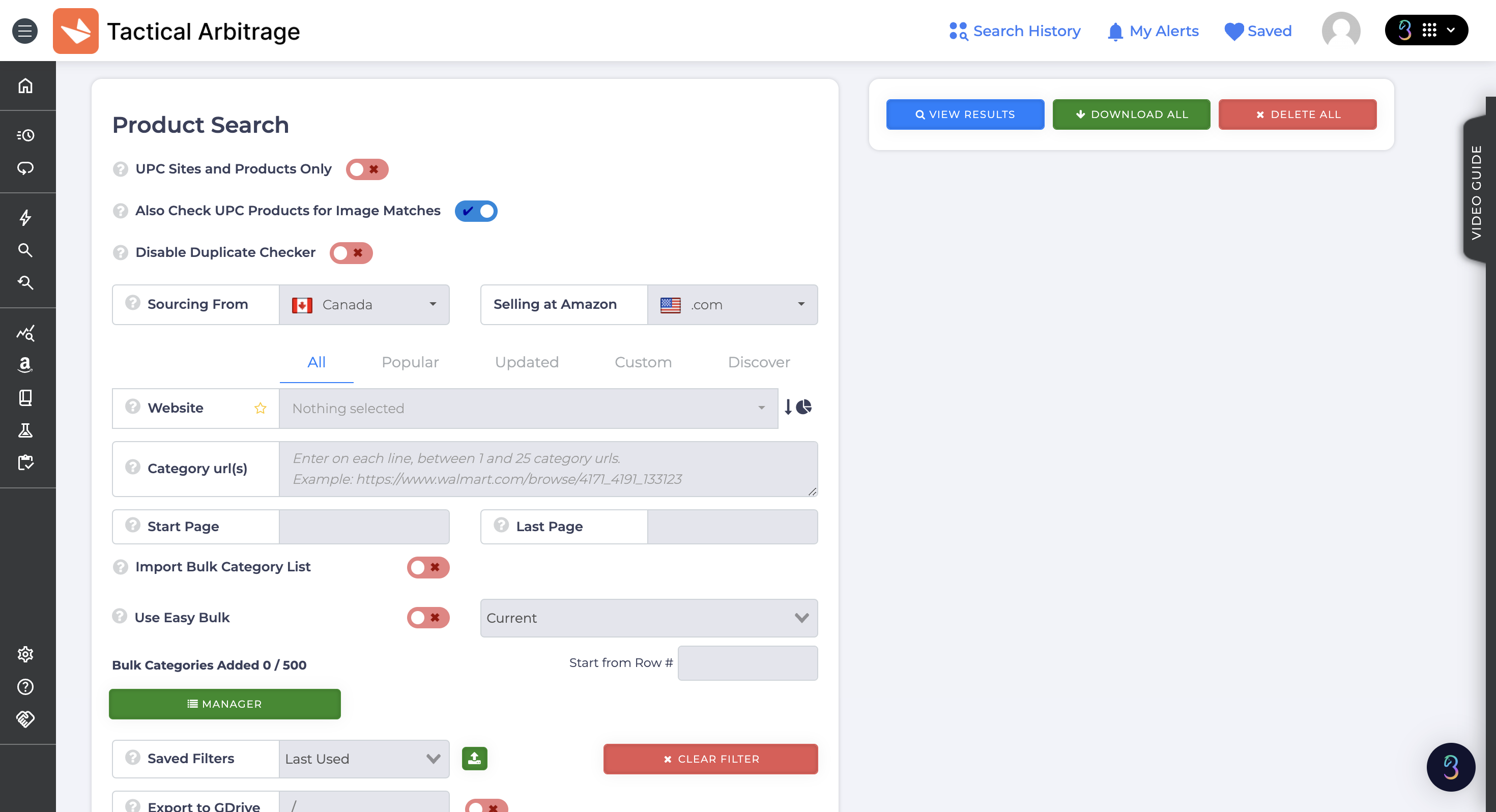
Task: Open the settings gear sidebar icon
Action: click(25, 655)
